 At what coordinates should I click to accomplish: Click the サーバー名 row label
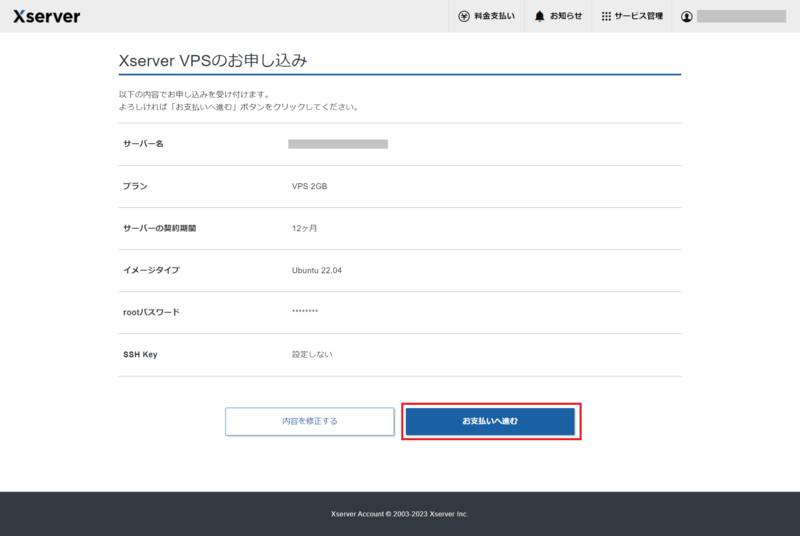(143, 144)
